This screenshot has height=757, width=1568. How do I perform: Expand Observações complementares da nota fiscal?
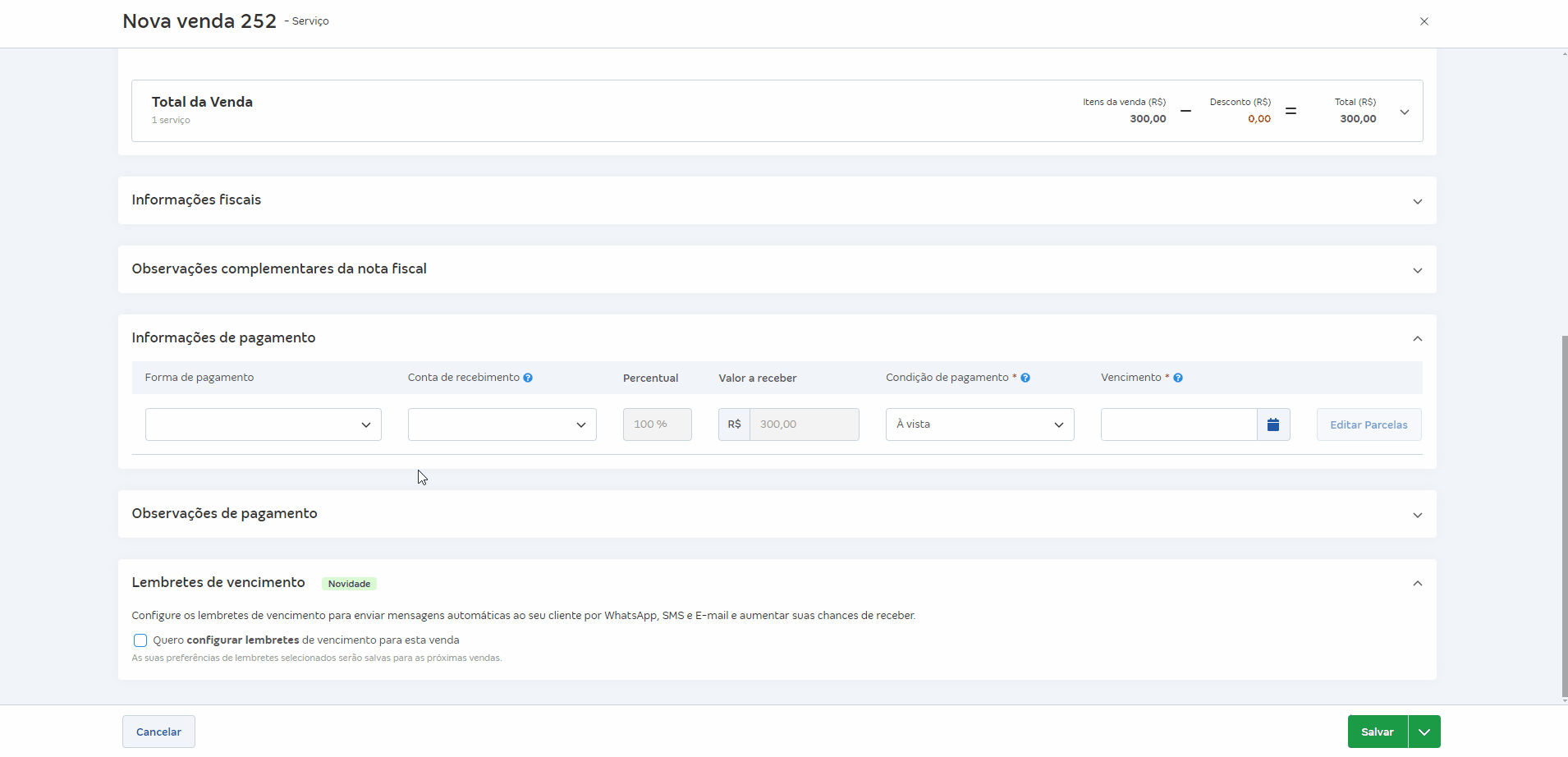pyautogui.click(x=1418, y=270)
